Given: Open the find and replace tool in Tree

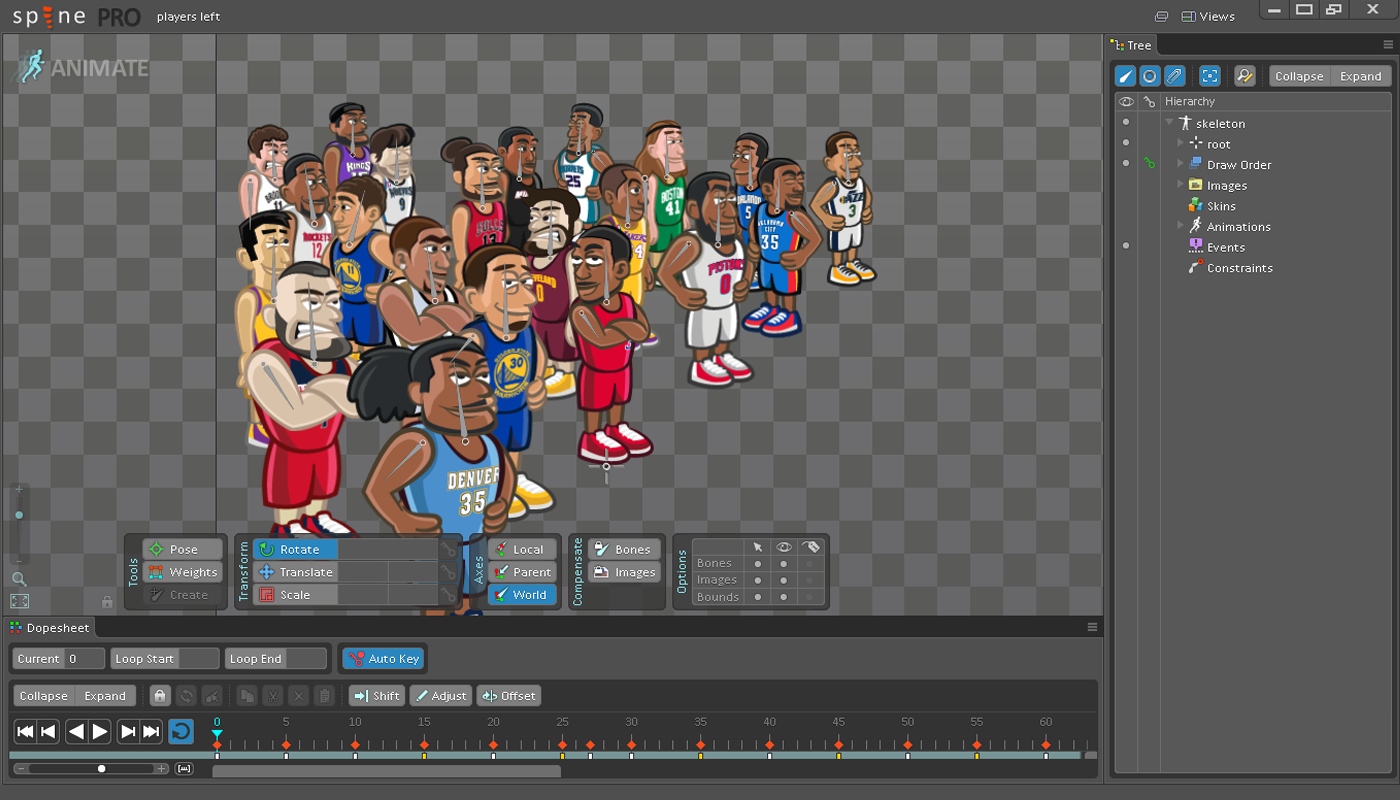Looking at the screenshot, I should 1244,76.
